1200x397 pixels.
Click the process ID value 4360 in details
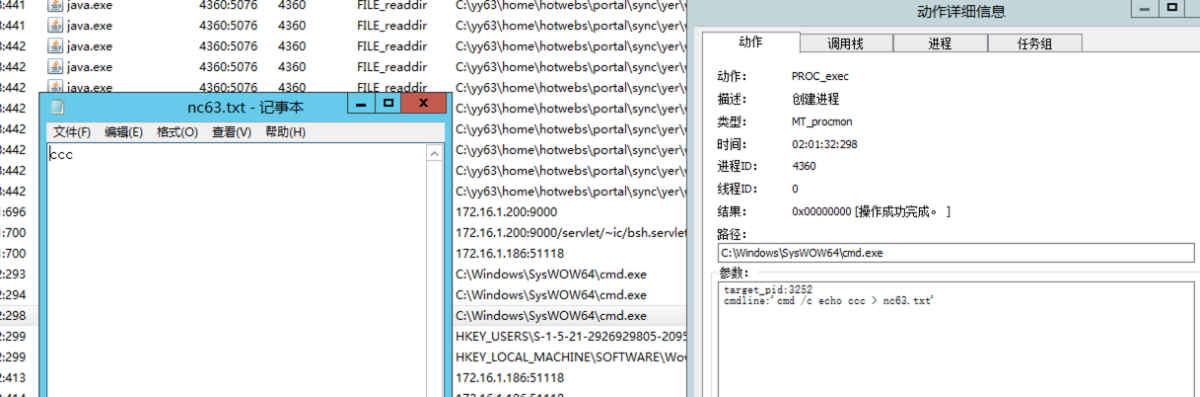pos(804,166)
